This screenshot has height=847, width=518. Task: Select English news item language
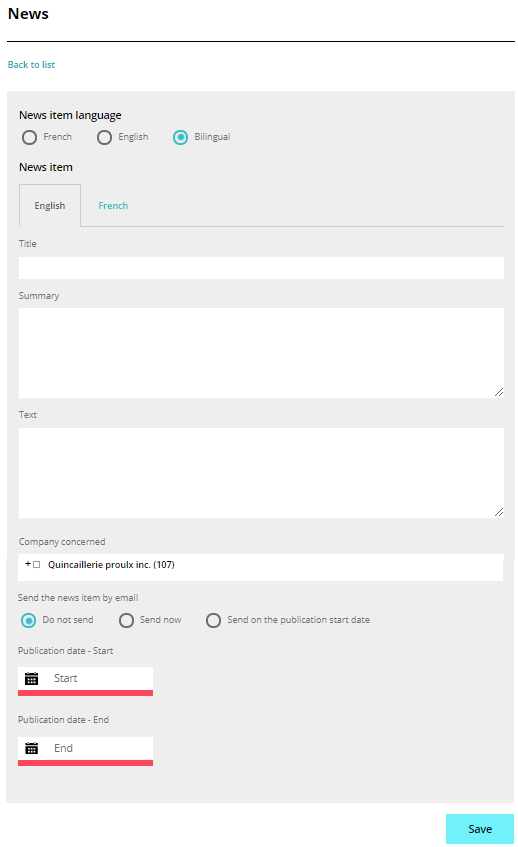click(x=104, y=137)
